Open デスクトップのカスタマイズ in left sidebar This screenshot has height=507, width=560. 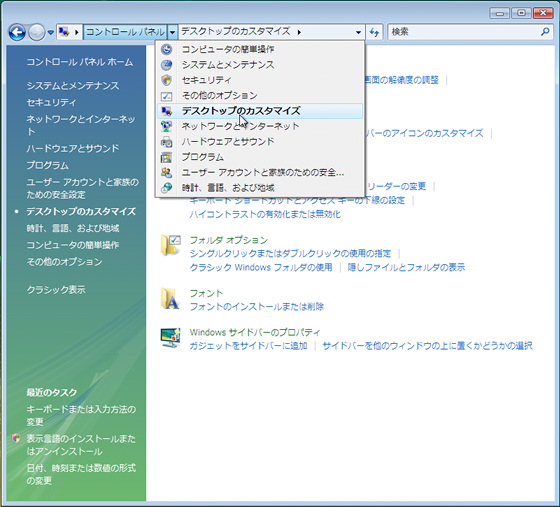click(x=81, y=211)
